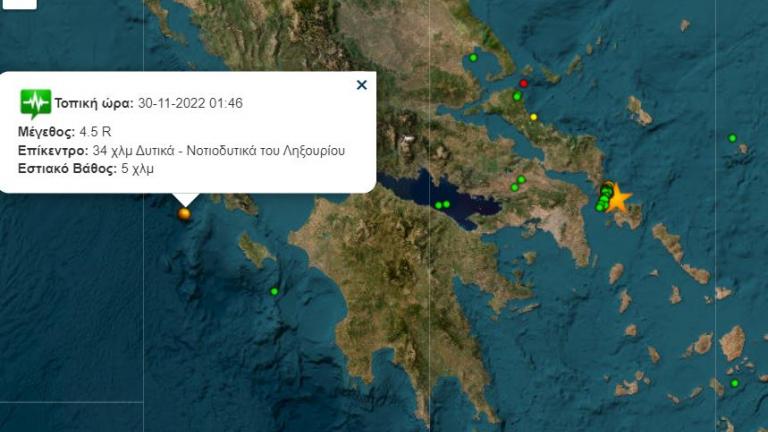Screen dimensions: 768x432
Task: Select green marker in sea south of Zakynthos
Action: pos(274,291)
